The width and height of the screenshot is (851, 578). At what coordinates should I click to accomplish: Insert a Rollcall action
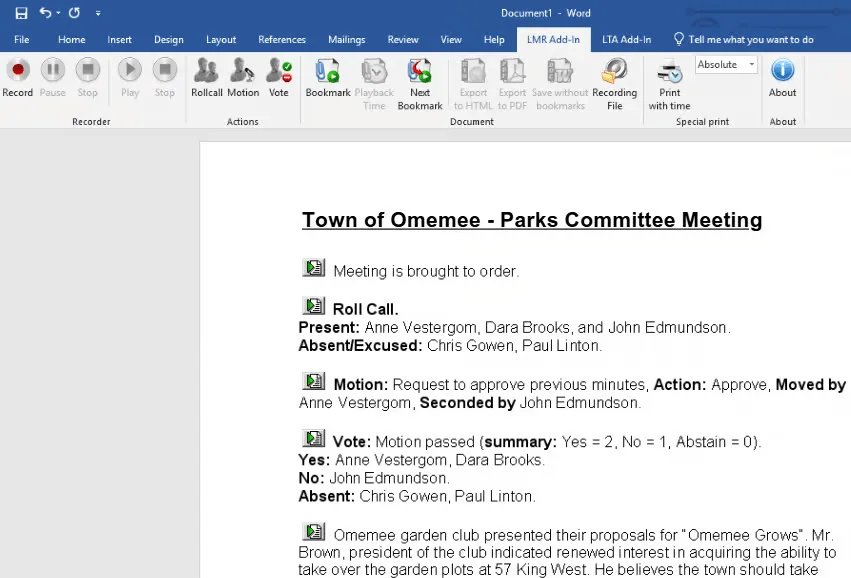[x=207, y=78]
